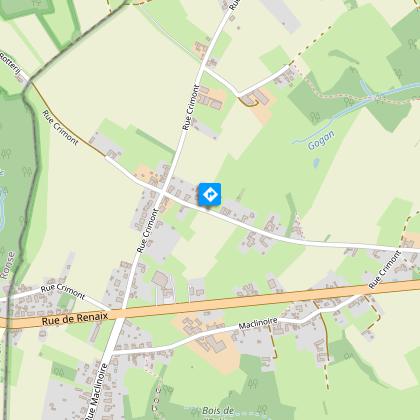Click Rue Crimont label just above Rue de Renaix text
The height and width of the screenshot is (420, 420).
point(63,291)
